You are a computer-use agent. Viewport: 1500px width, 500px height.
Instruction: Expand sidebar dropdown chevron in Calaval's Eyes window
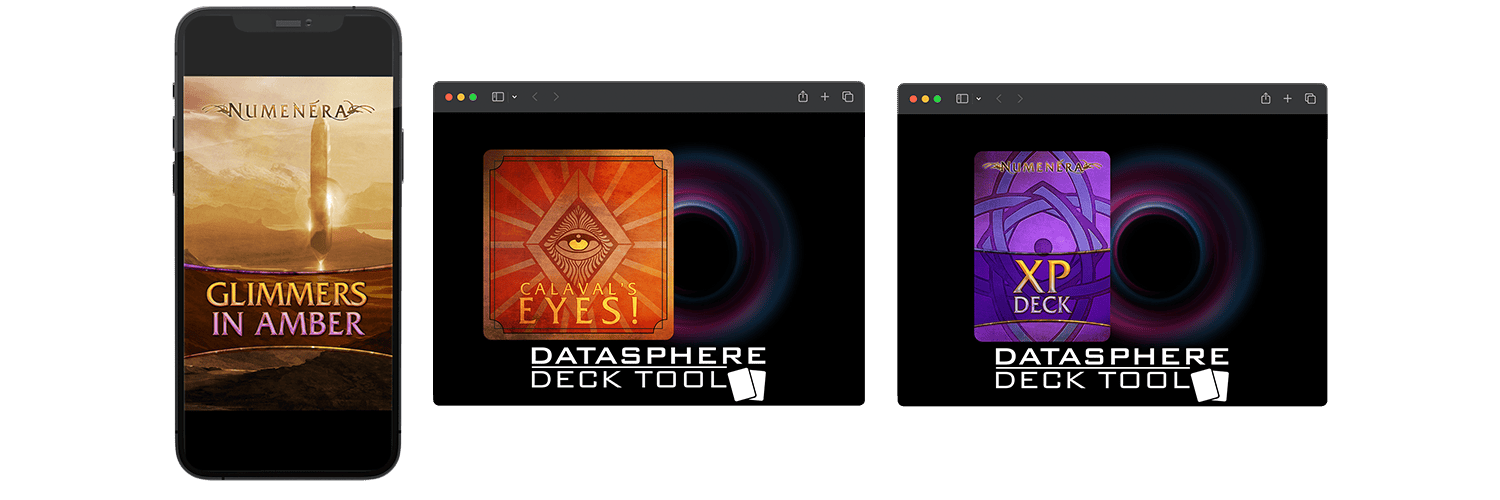(x=514, y=97)
